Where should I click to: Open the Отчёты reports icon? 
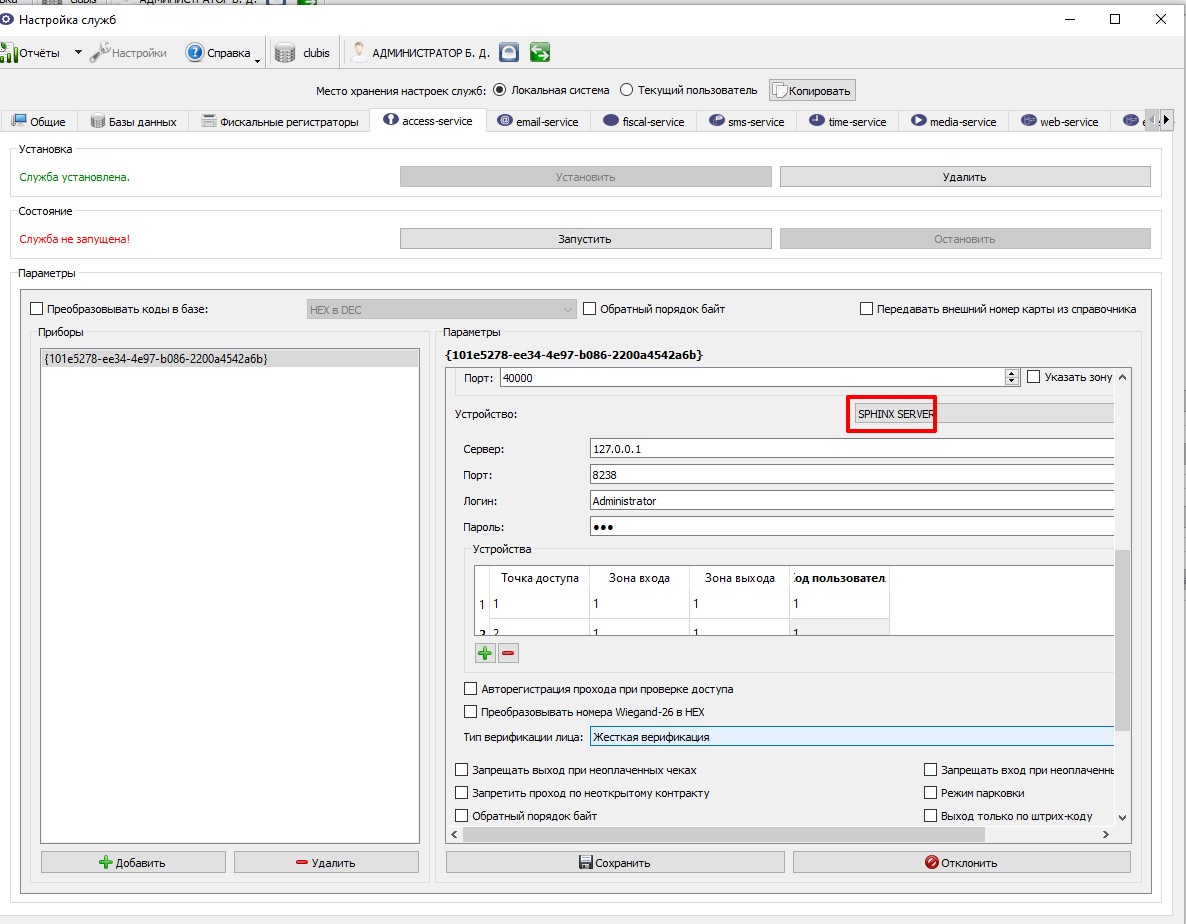8,53
